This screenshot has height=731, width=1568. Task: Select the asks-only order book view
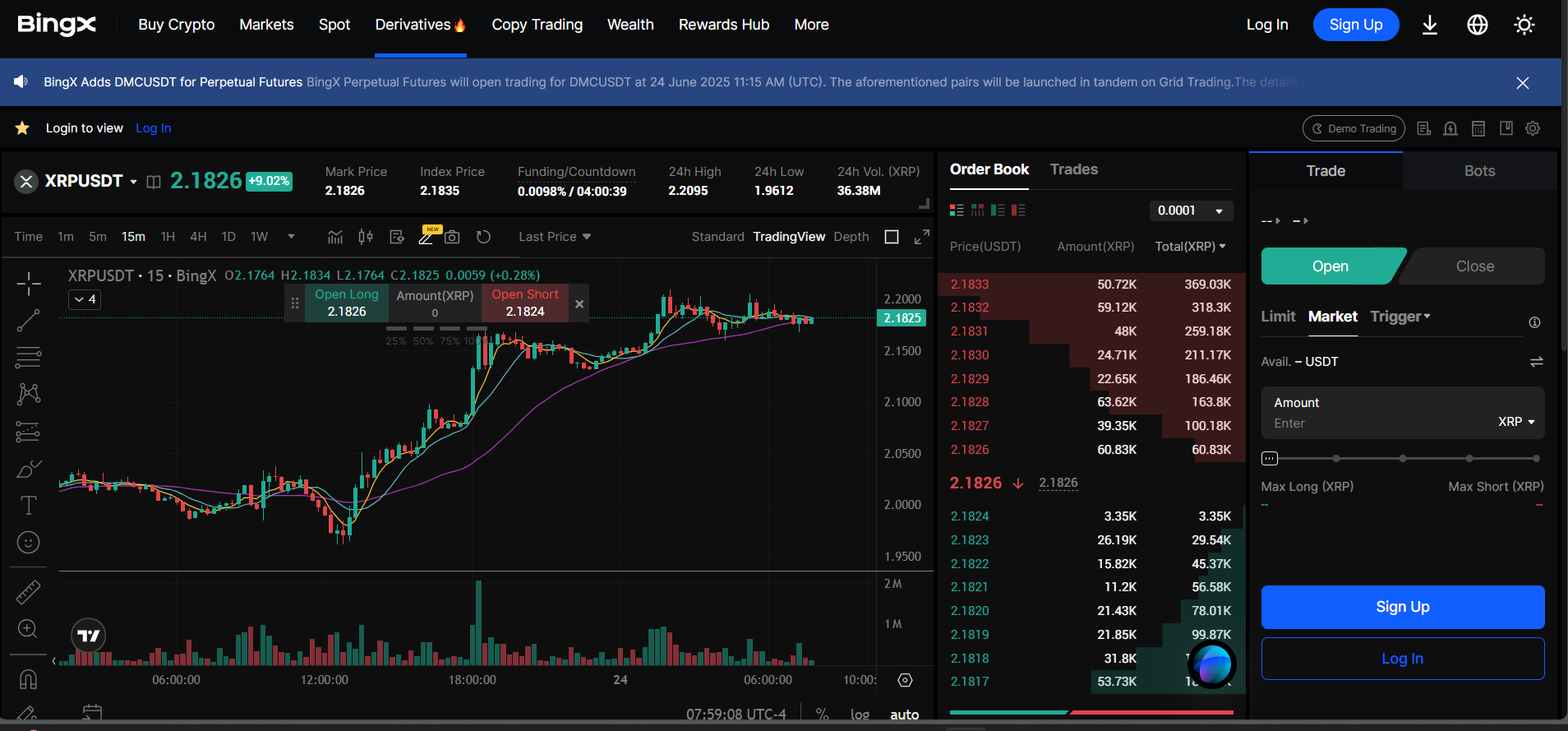point(1019,211)
